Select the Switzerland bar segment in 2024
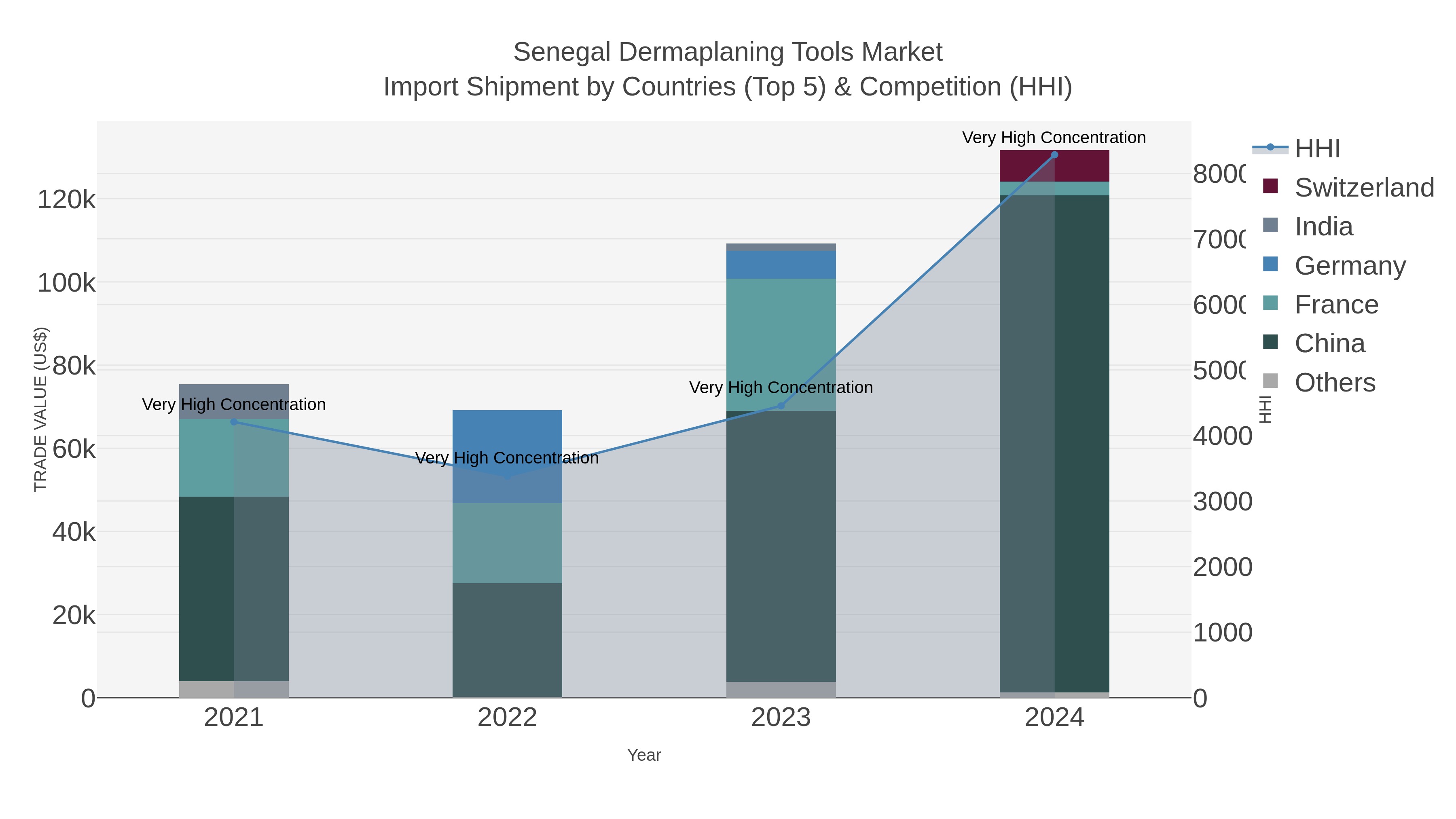Image resolution: width=1456 pixels, height=819 pixels. [x=1055, y=166]
